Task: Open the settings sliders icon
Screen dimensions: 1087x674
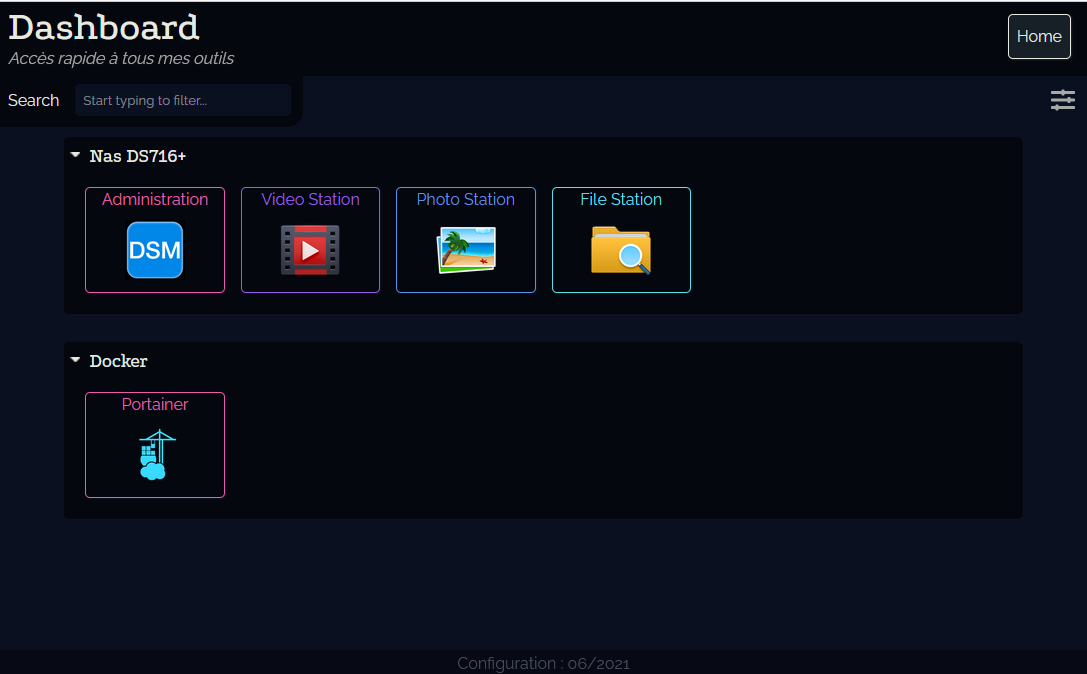Action: [1062, 100]
